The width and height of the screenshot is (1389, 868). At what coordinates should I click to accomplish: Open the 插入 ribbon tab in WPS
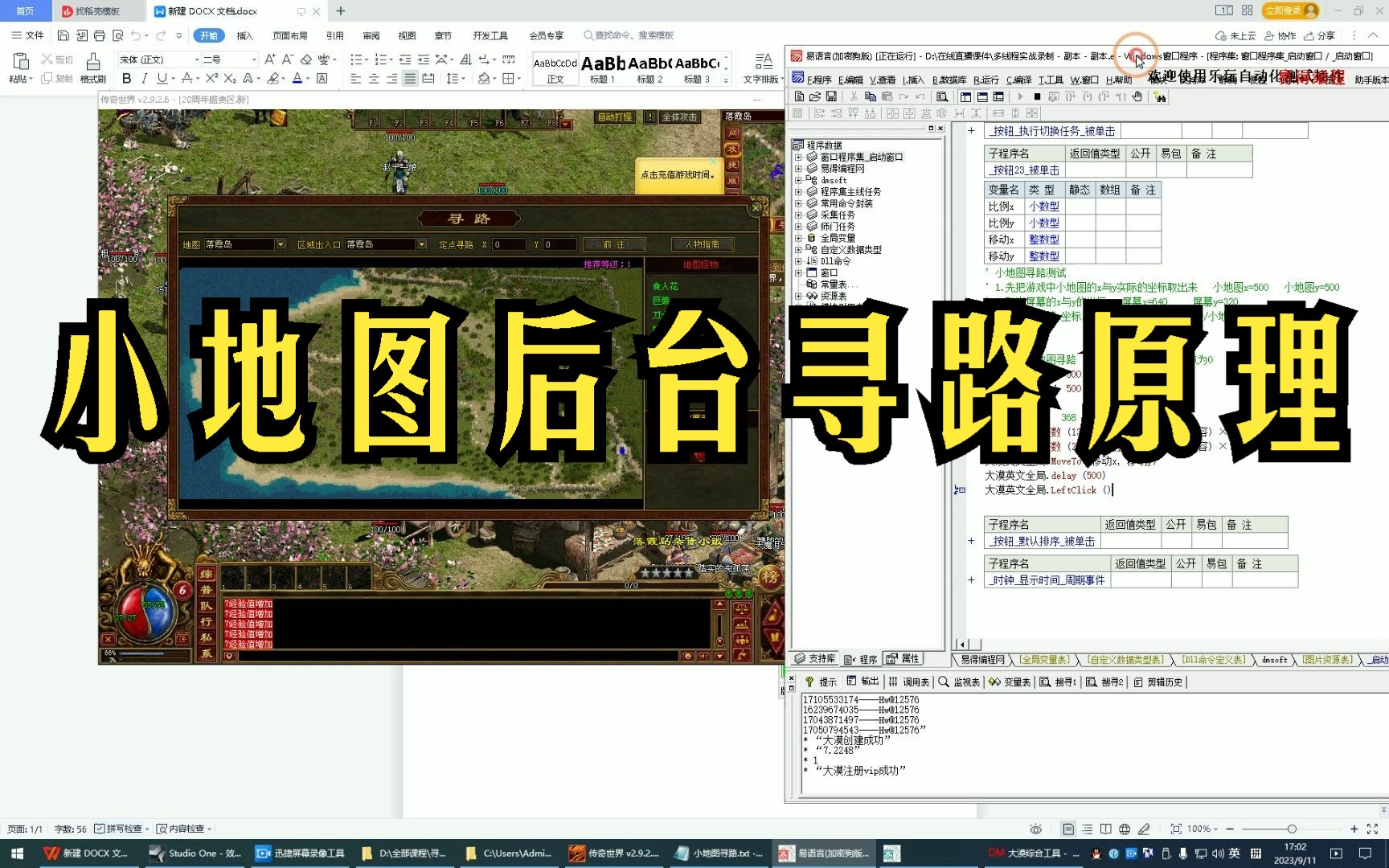pyautogui.click(x=244, y=35)
